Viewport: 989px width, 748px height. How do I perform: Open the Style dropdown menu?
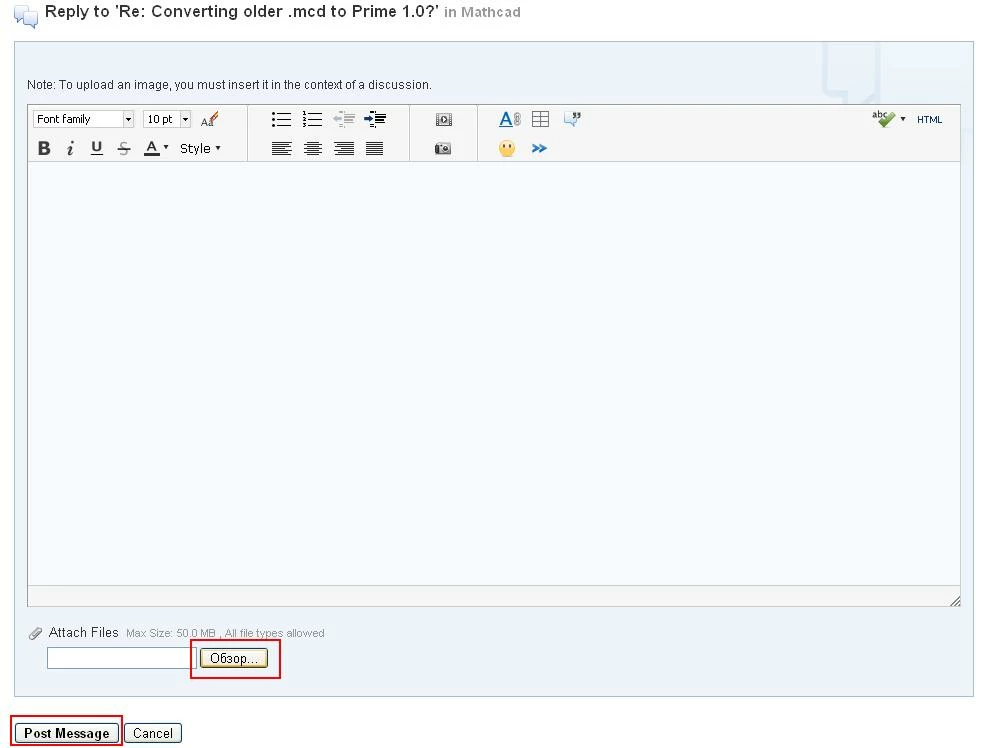(200, 148)
